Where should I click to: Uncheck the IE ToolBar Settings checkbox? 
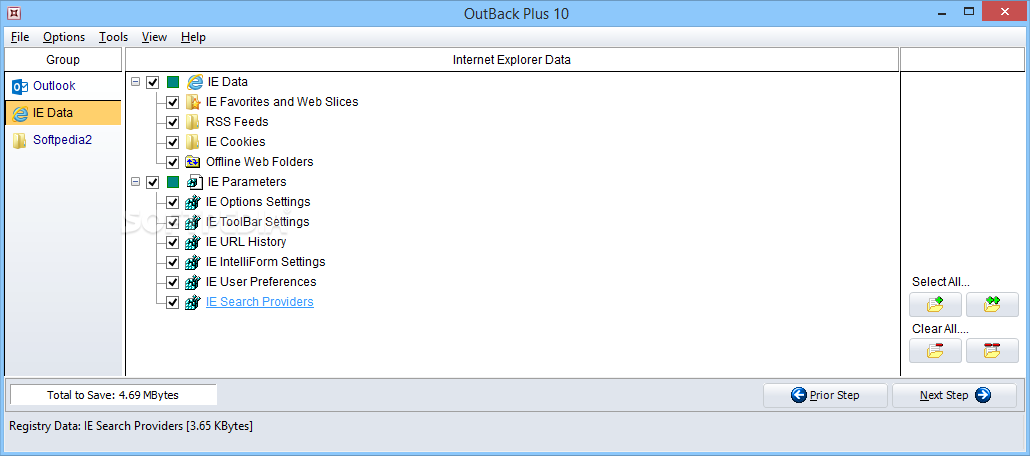173,222
